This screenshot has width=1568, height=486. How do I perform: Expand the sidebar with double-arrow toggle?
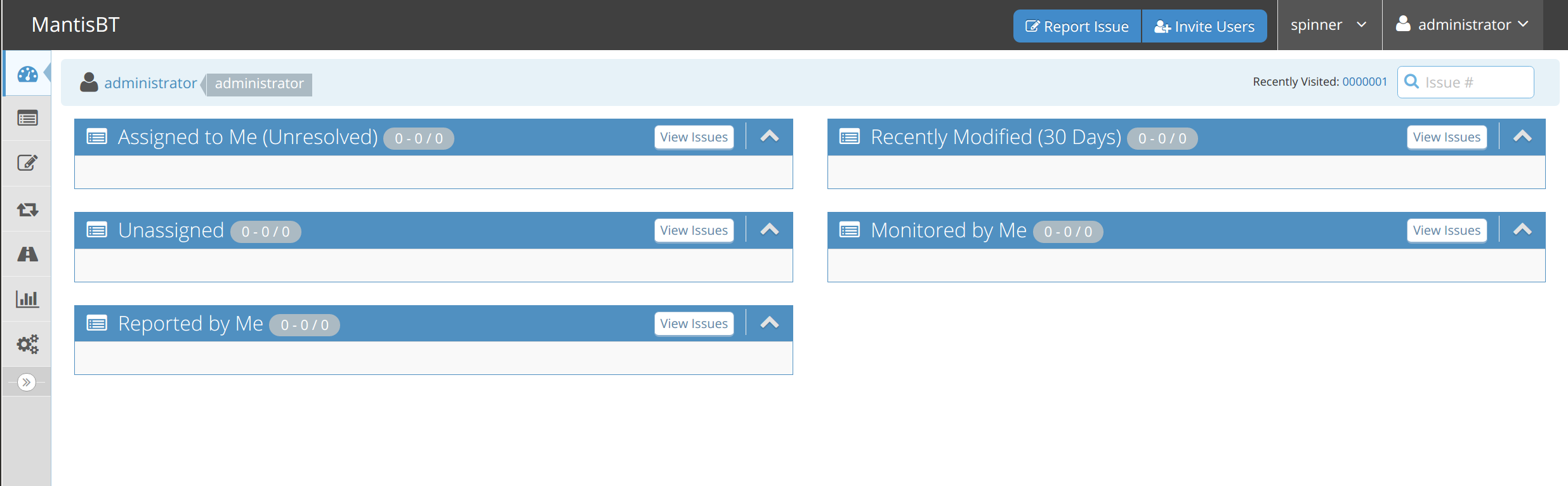pyautogui.click(x=27, y=382)
